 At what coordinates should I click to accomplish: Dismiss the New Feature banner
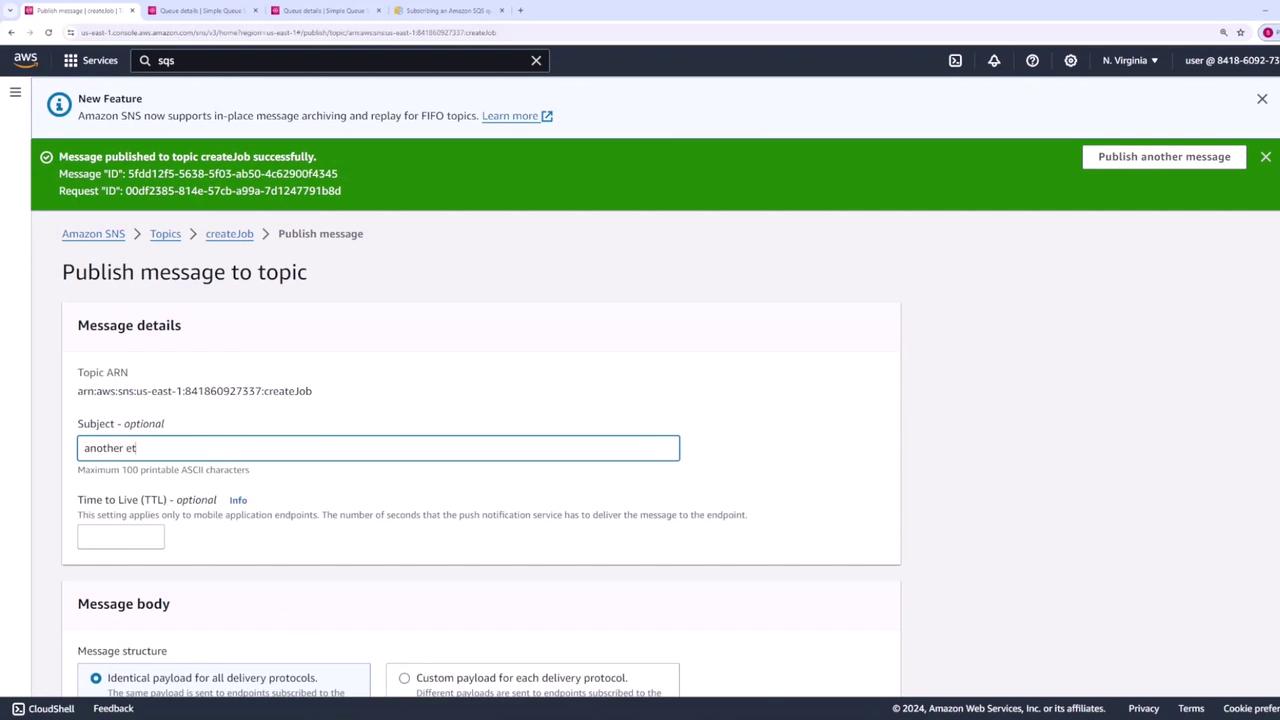1262,99
